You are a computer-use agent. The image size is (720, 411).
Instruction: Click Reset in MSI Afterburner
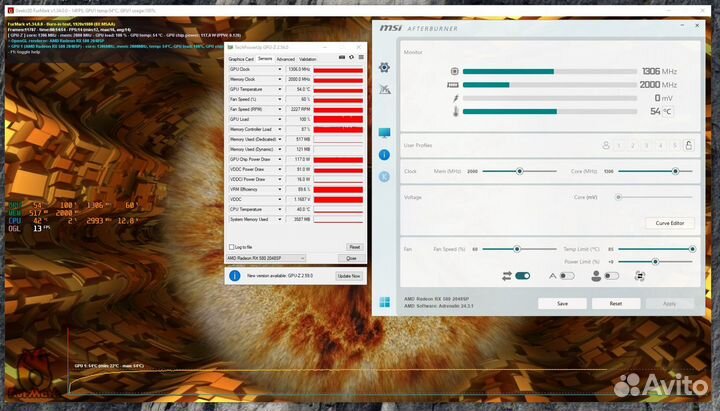click(x=616, y=304)
